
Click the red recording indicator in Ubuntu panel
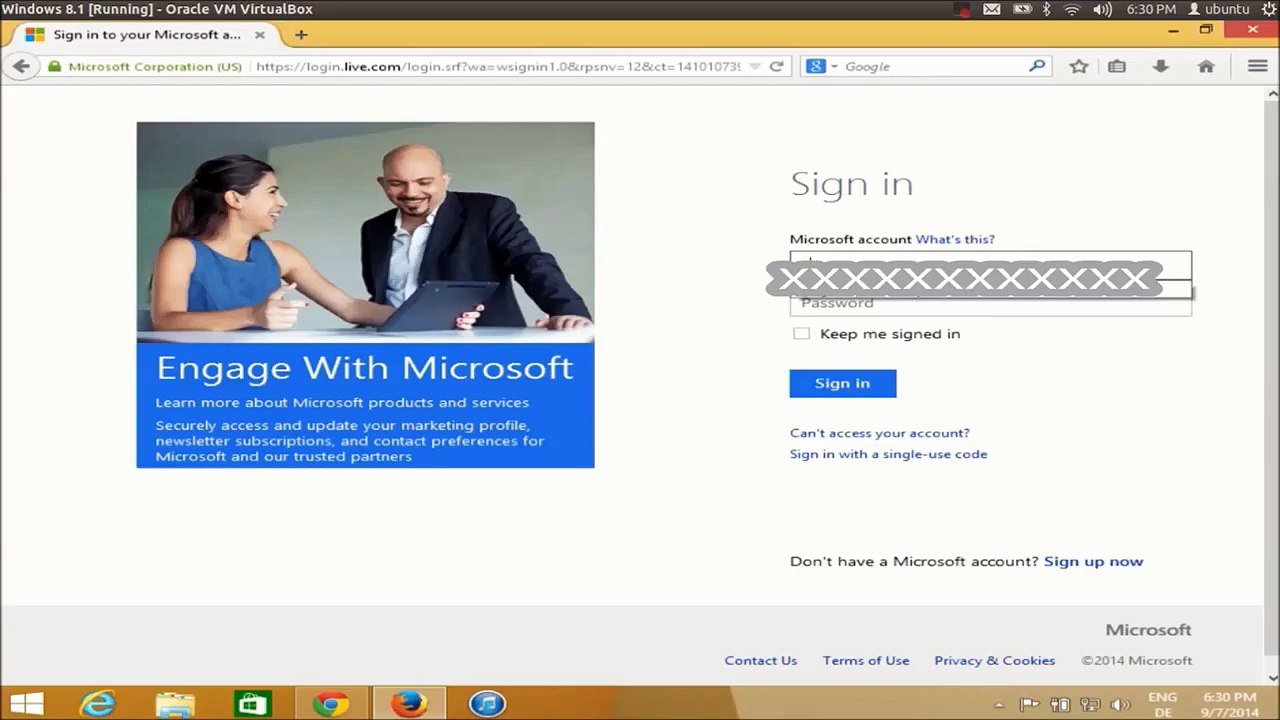click(962, 10)
